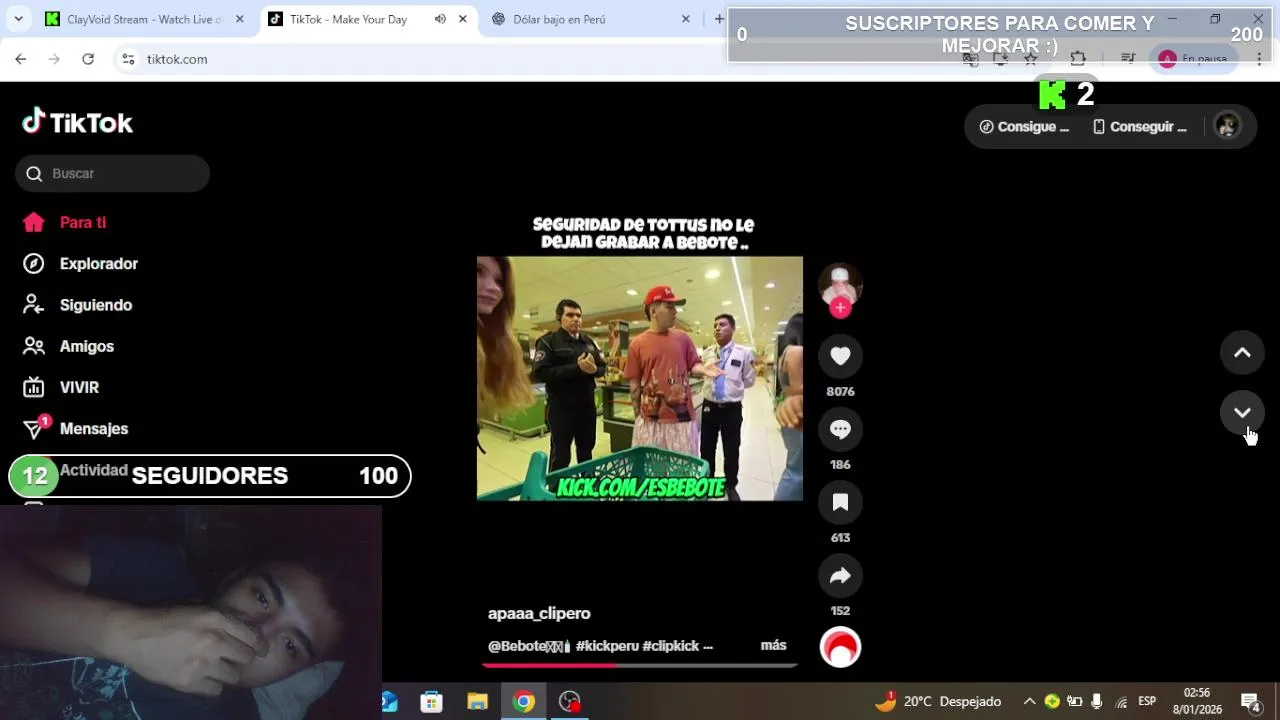1280x720 pixels.
Task: Open File Explorer from the taskbar
Action: pos(477,701)
